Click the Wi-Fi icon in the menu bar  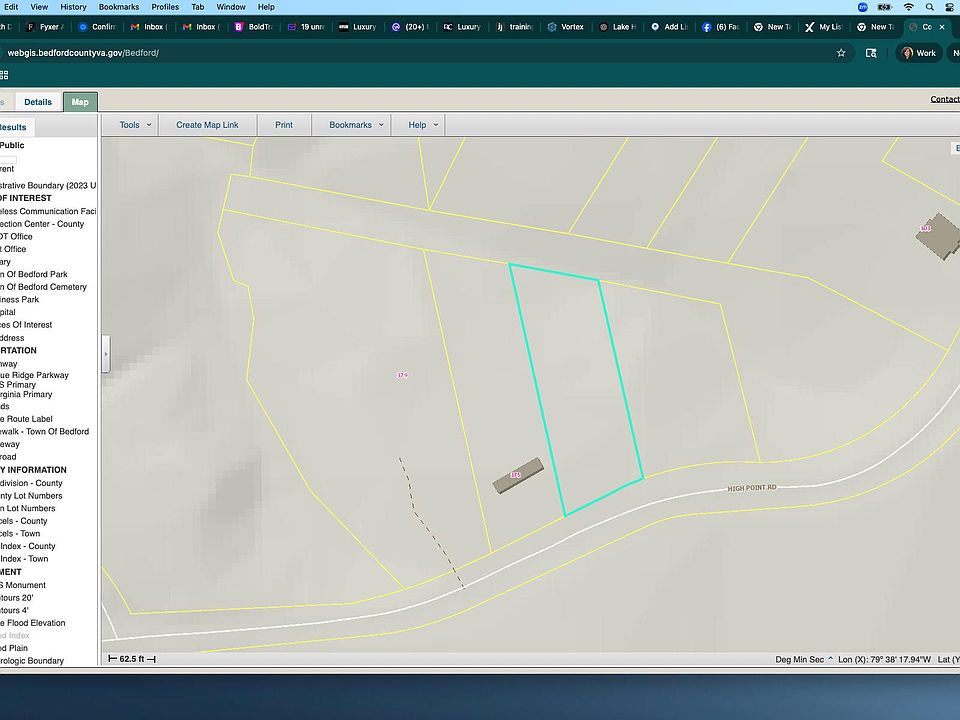click(908, 7)
